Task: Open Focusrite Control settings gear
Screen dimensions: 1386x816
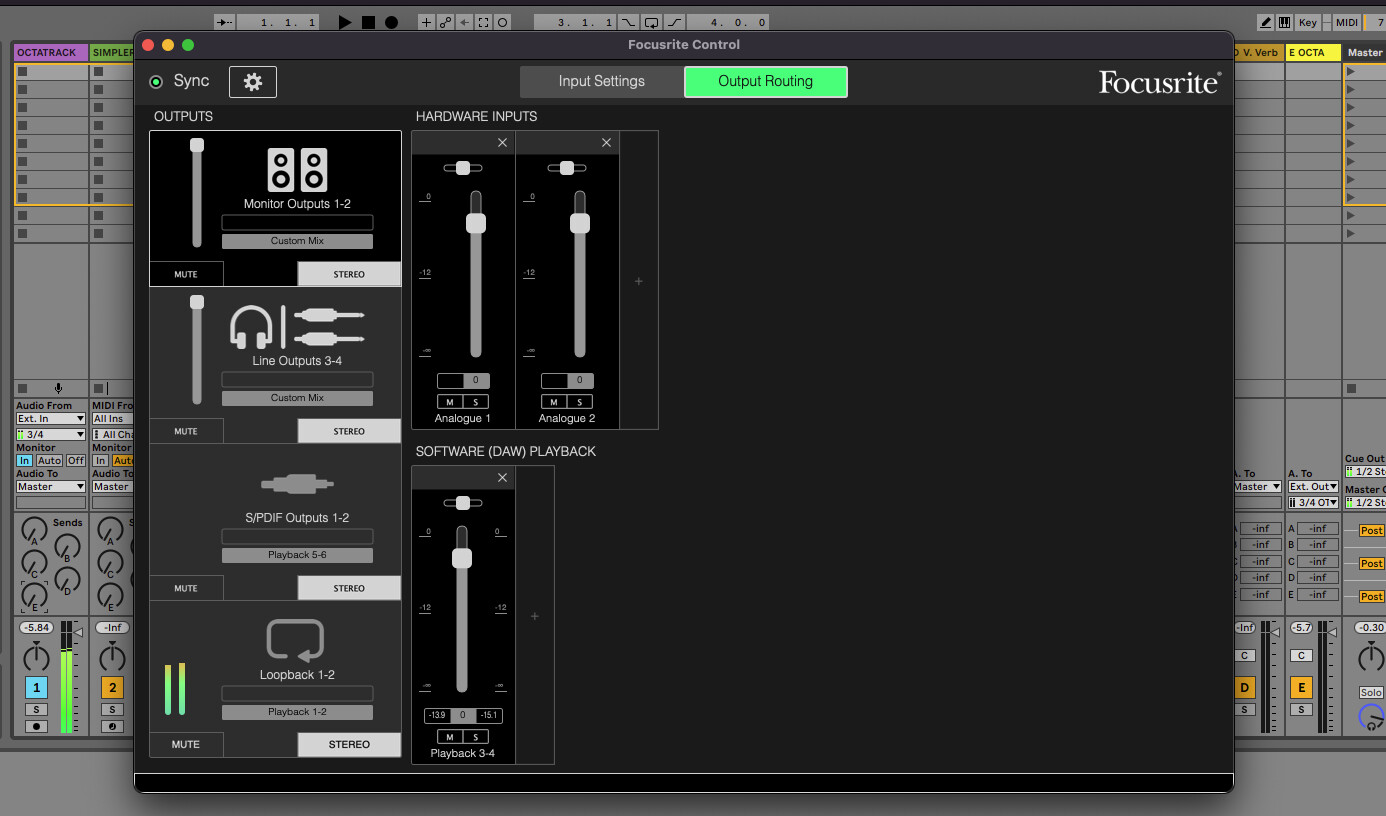Action: 252,82
